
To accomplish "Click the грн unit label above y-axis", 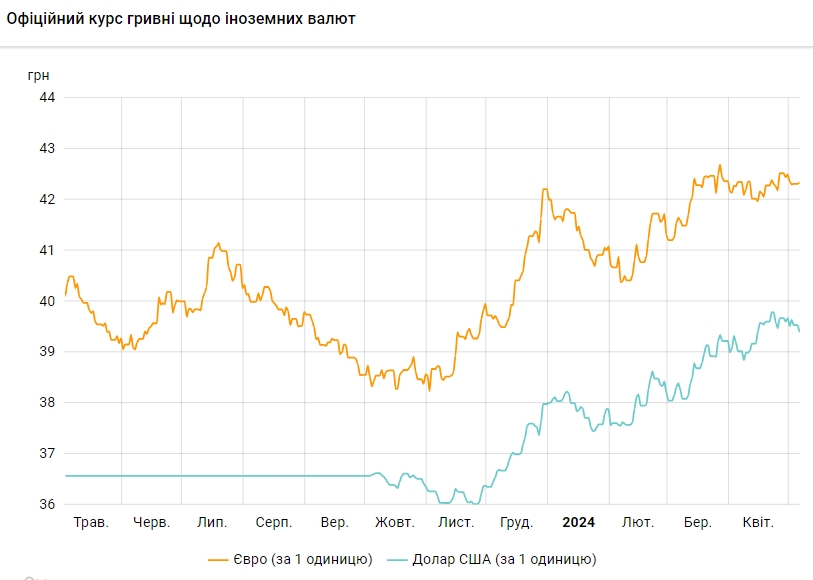I will (38, 75).
